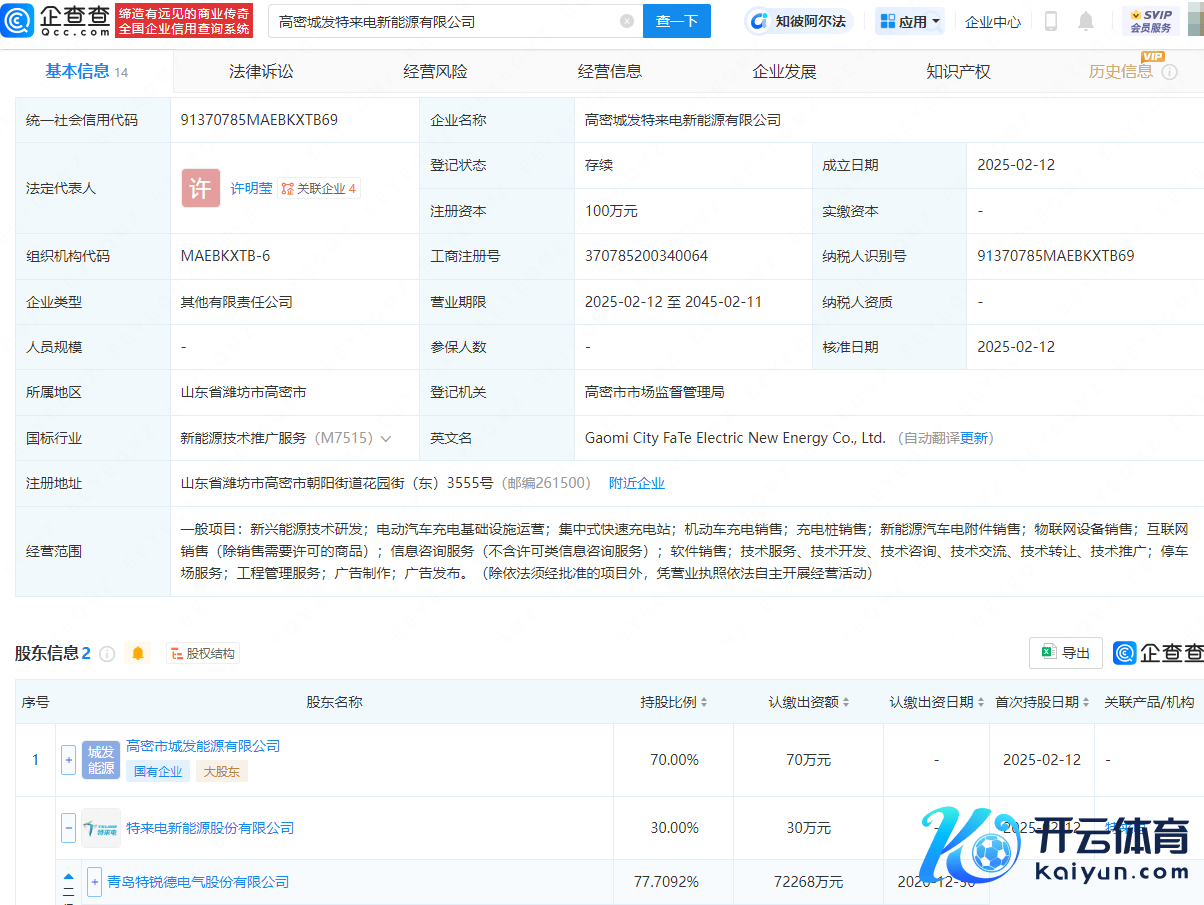
Task: Open notifications bell in the header
Action: pyautogui.click(x=1086, y=21)
